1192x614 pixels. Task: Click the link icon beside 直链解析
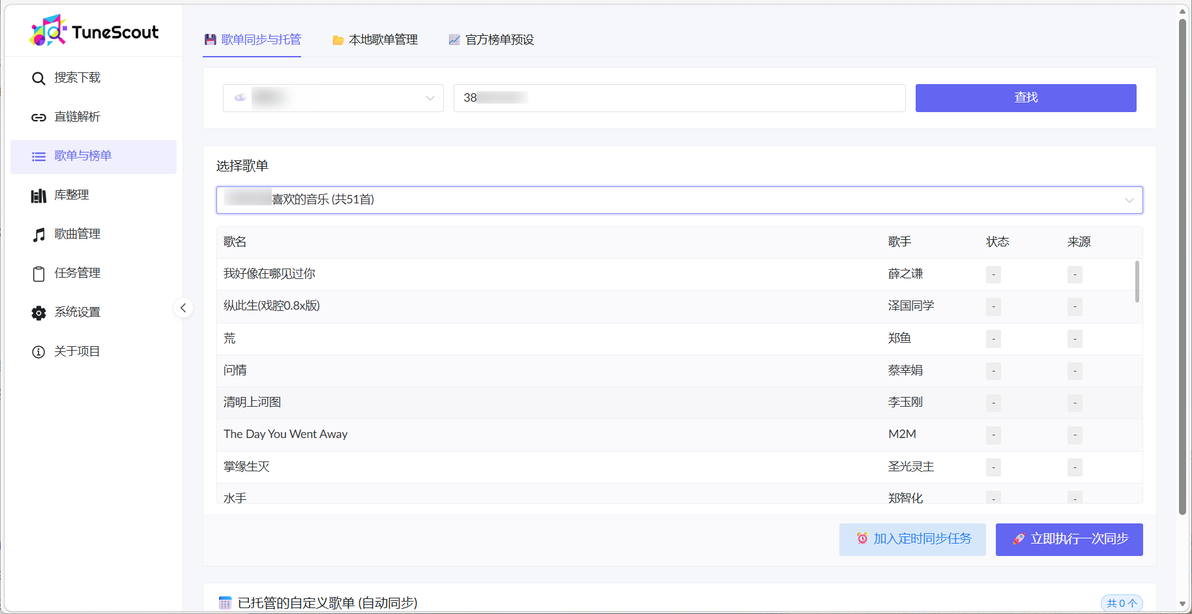pos(38,117)
